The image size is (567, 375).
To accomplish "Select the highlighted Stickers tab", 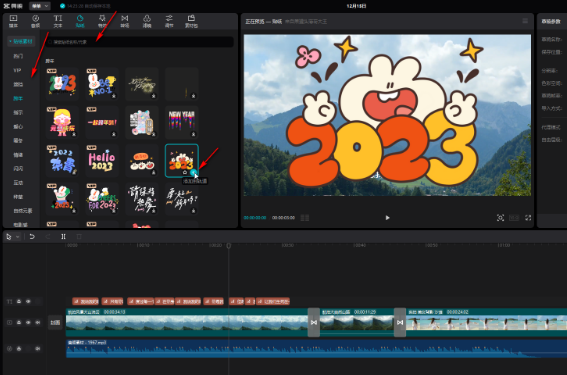I will pyautogui.click(x=80, y=21).
